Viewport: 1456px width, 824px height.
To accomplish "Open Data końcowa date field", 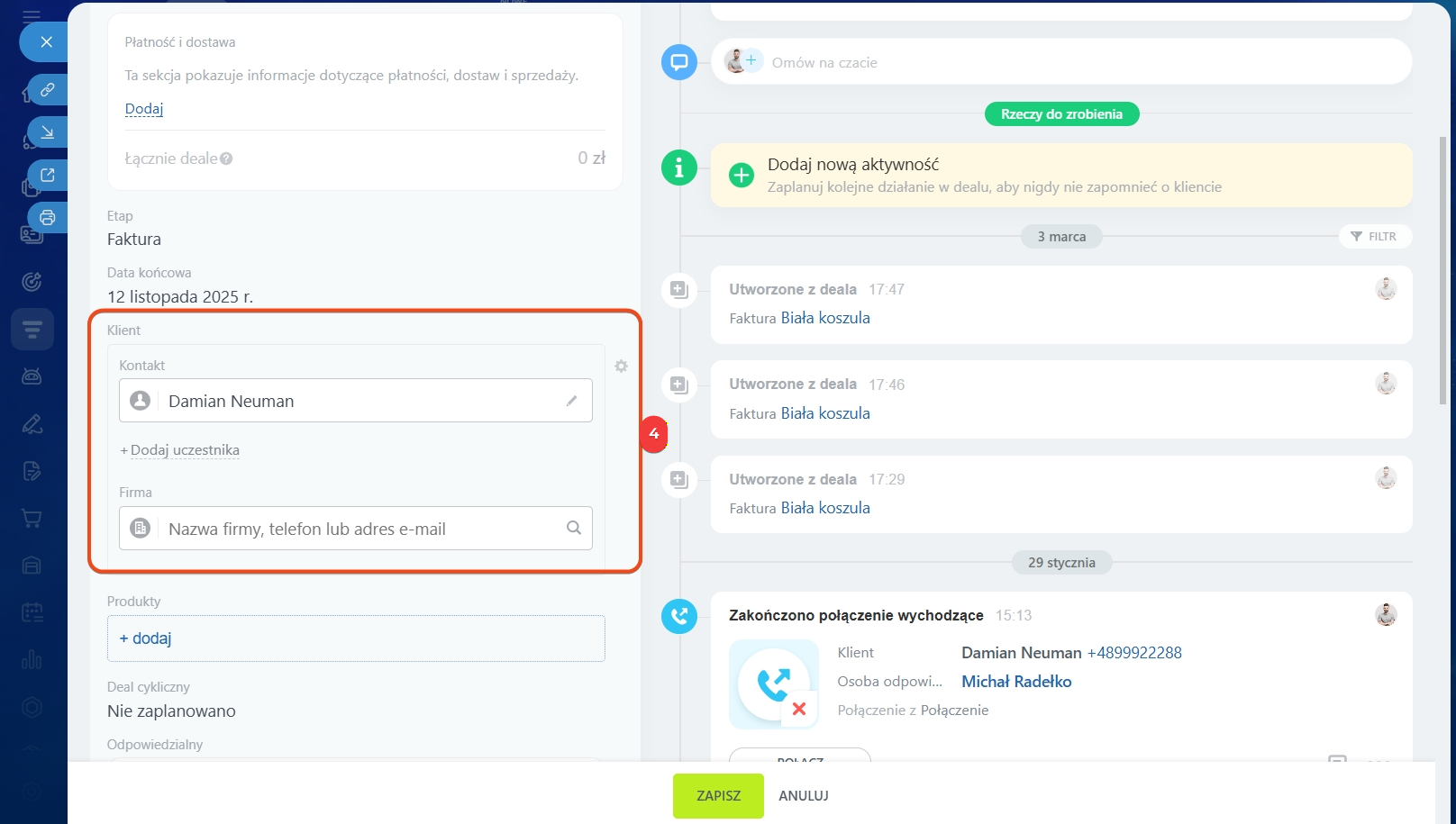I will pos(180,296).
